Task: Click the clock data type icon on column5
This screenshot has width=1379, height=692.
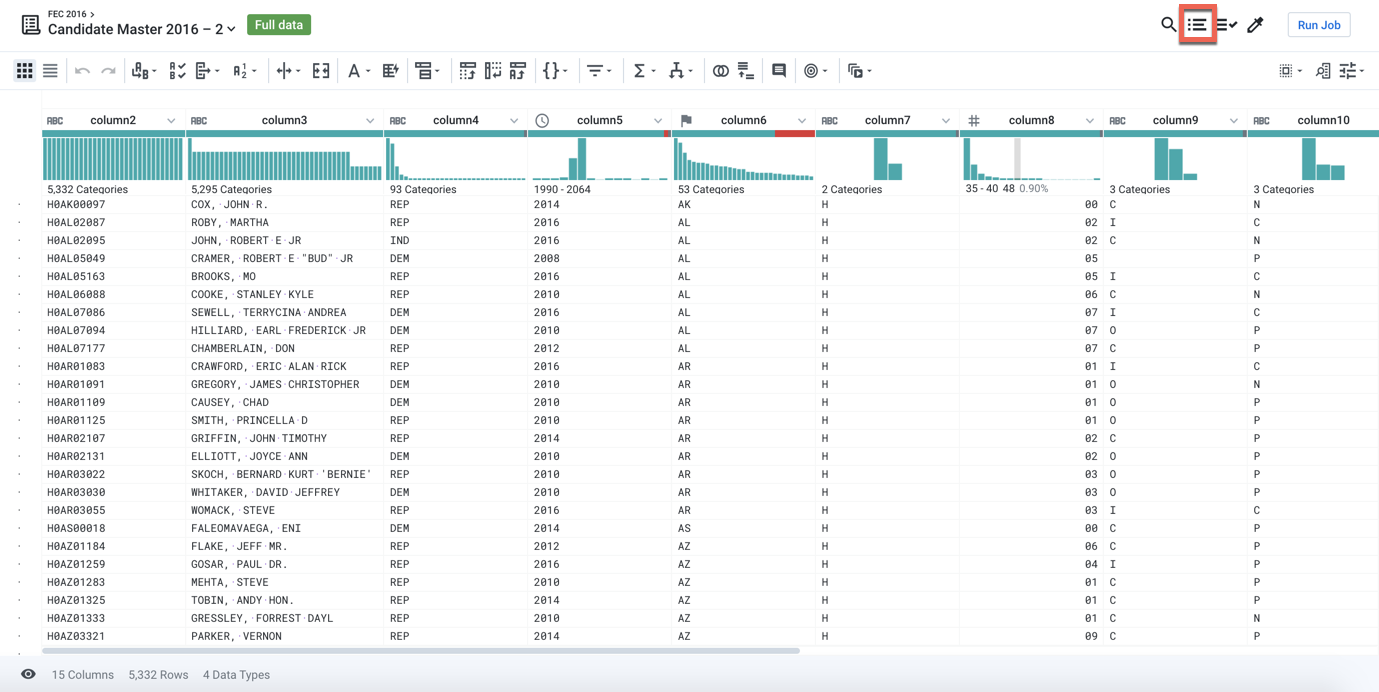Action: click(541, 119)
